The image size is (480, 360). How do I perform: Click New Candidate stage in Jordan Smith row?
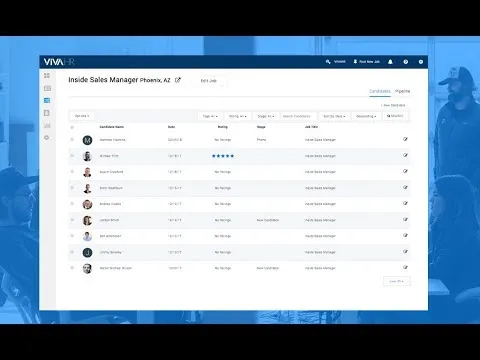click(268, 220)
